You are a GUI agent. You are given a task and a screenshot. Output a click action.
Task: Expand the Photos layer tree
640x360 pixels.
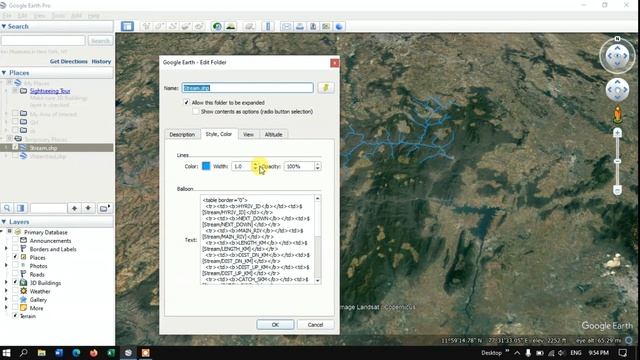6,266
